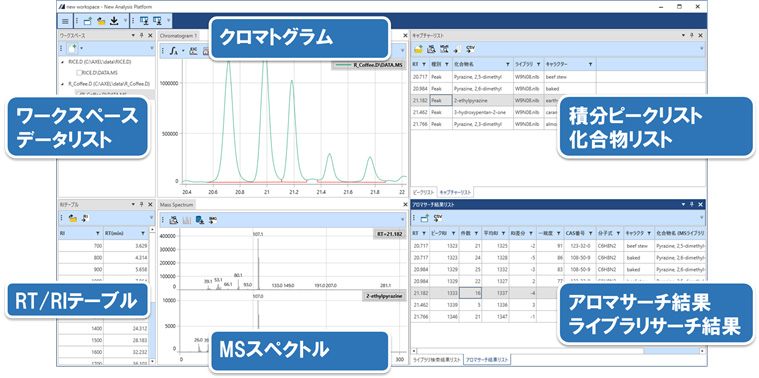The width and height of the screenshot is (759, 378).
Task: Switch to the ライブラリ検索結果リスト tab
Action: click(436, 360)
